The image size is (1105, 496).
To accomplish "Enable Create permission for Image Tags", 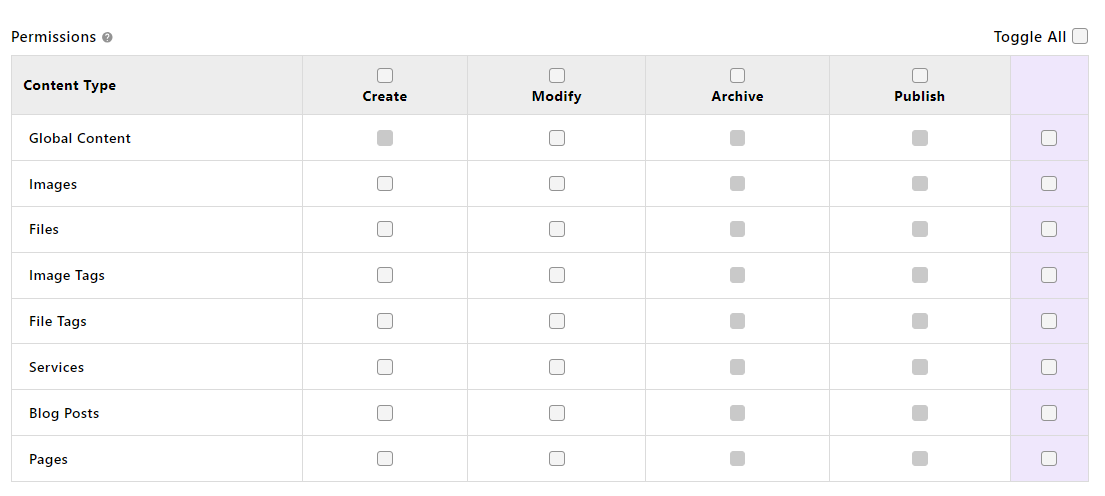I will (x=385, y=275).
